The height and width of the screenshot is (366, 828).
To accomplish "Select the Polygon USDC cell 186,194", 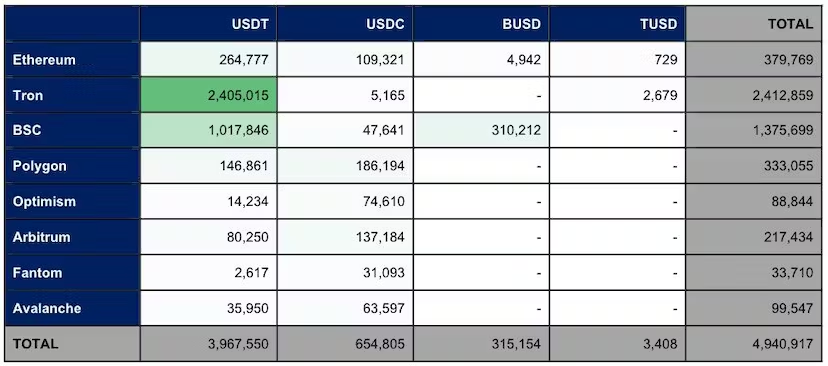I will pos(345,166).
